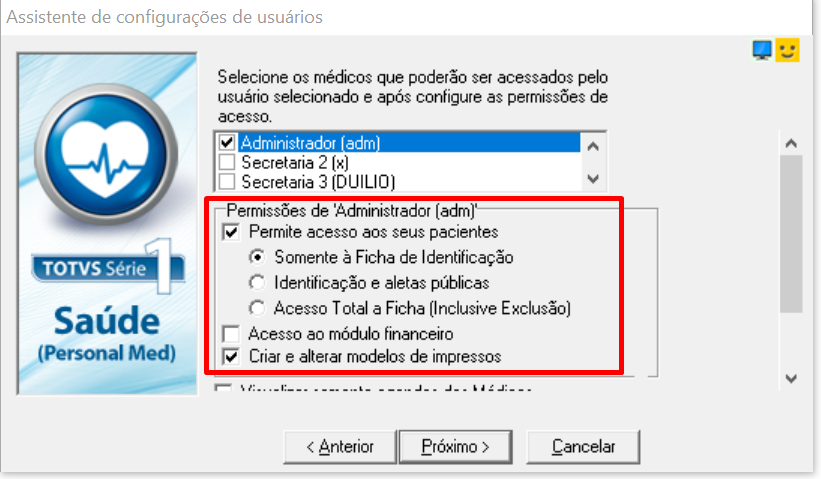Click the Cancelar button
The height and width of the screenshot is (479, 821).
583,447
